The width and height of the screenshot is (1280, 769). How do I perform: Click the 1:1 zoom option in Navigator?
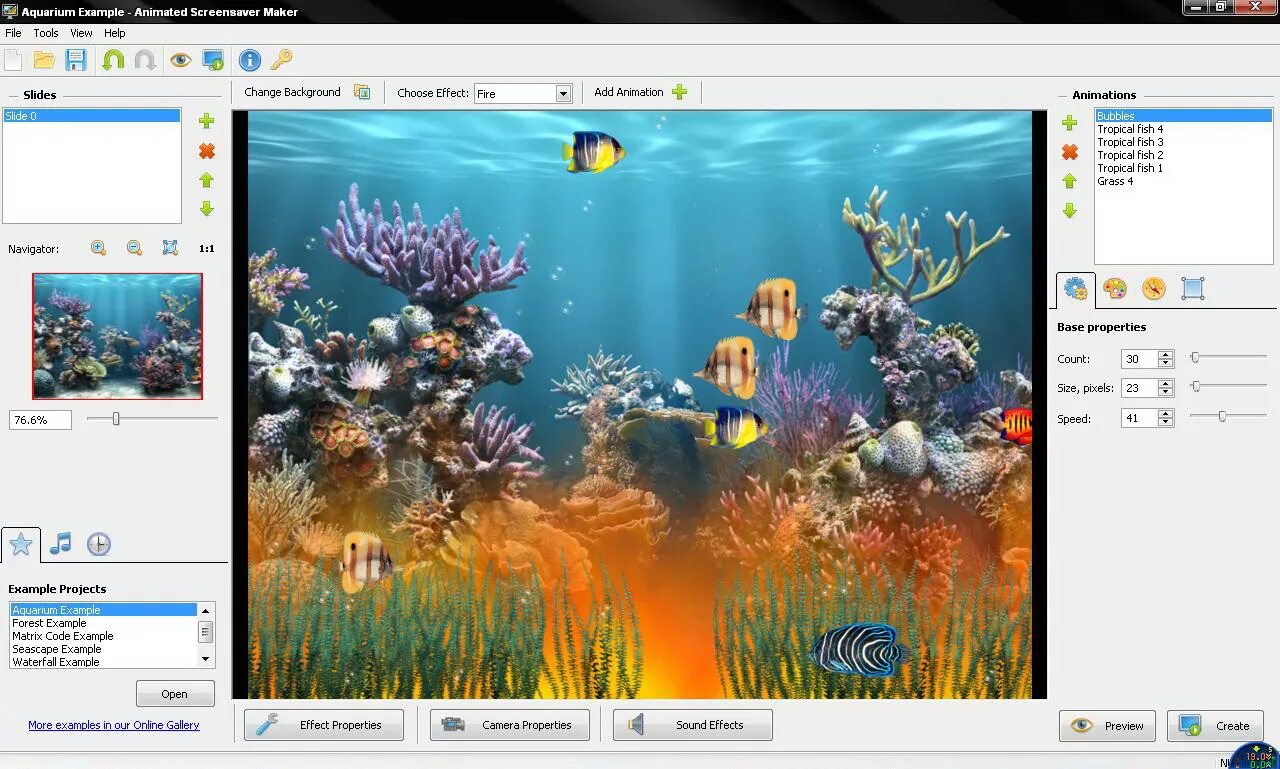pos(206,248)
